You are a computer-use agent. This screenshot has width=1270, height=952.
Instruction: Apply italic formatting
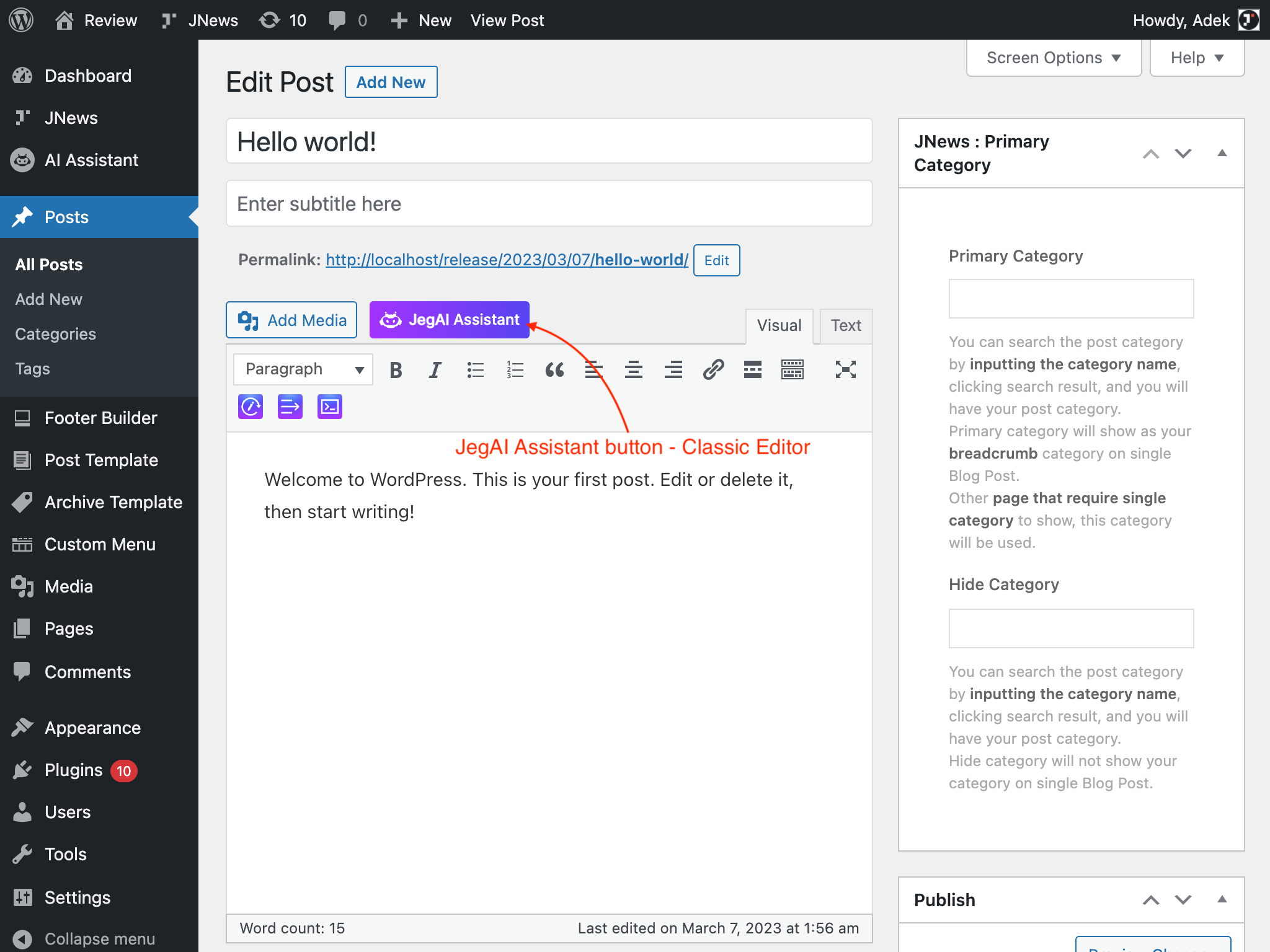pyautogui.click(x=435, y=370)
